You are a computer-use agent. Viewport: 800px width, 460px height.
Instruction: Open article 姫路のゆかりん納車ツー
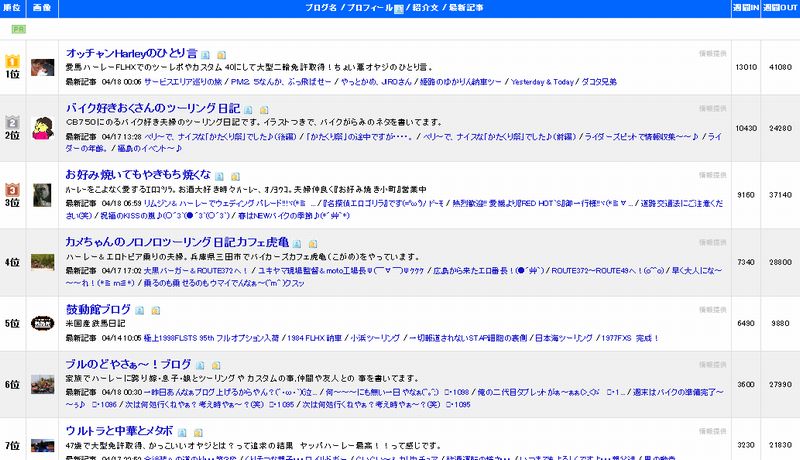click(x=461, y=82)
